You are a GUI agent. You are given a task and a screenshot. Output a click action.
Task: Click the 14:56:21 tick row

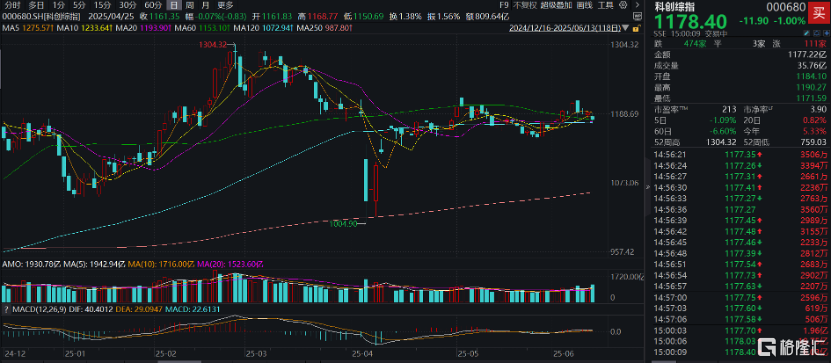point(740,154)
